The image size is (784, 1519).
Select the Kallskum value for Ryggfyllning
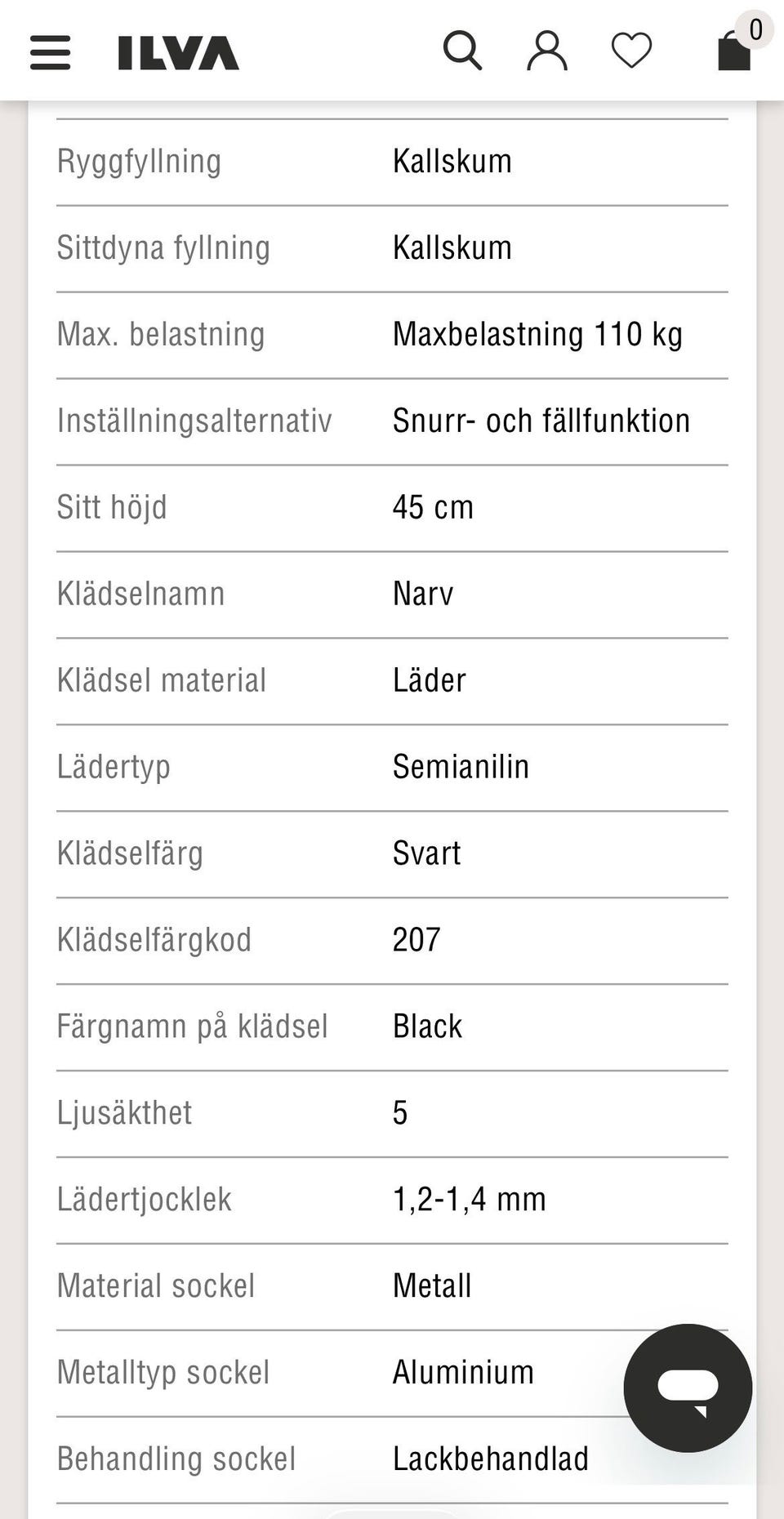[x=452, y=160]
